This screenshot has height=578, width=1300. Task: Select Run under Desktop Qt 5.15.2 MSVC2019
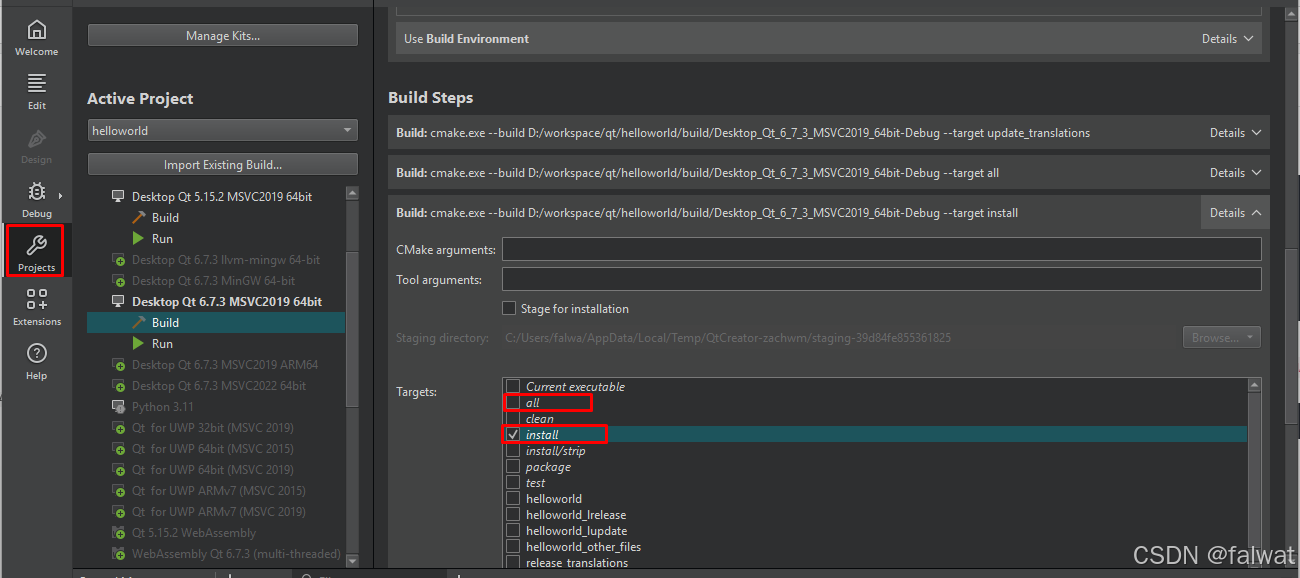(x=162, y=239)
